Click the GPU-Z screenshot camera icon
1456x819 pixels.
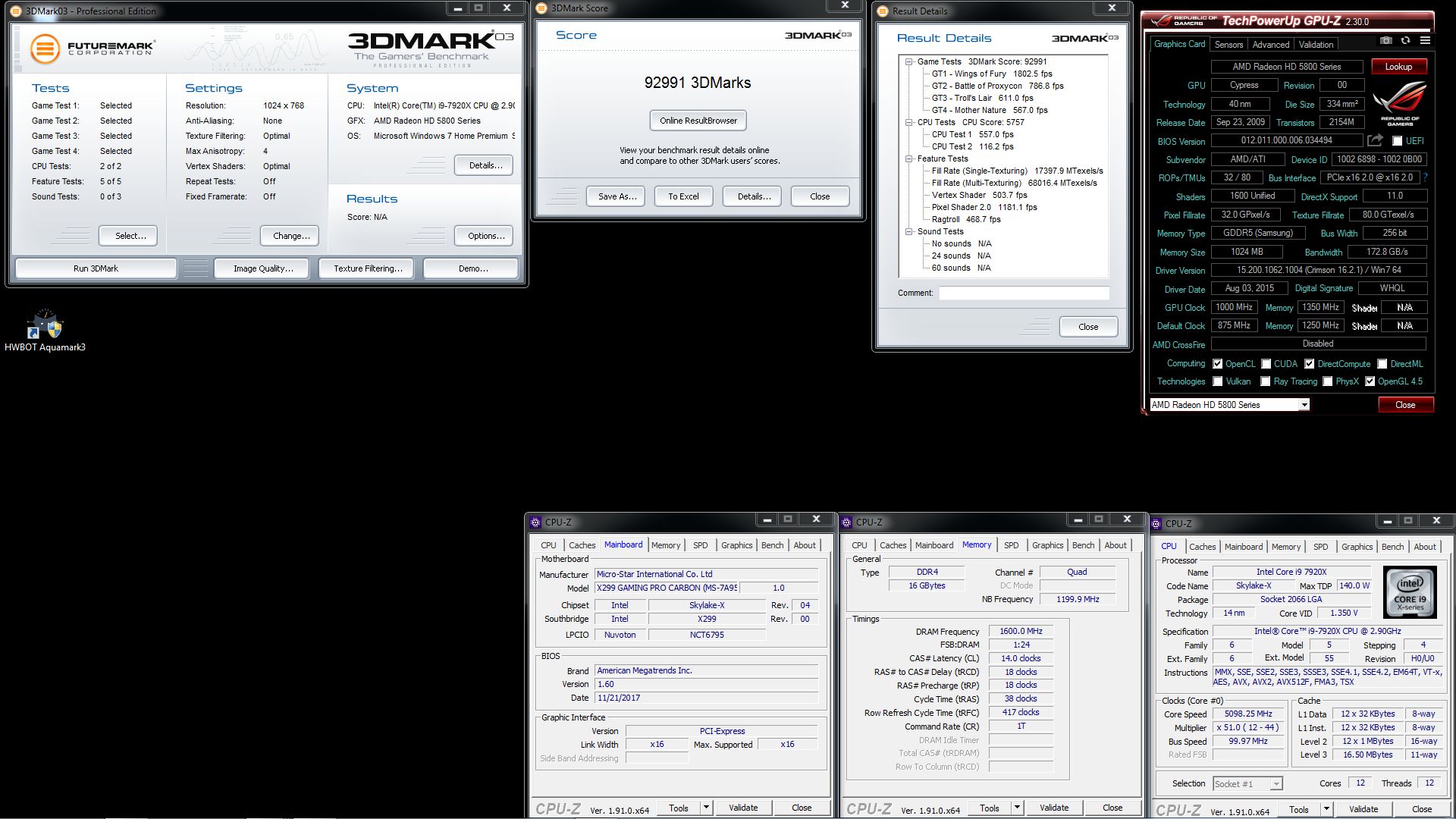[x=1385, y=41]
